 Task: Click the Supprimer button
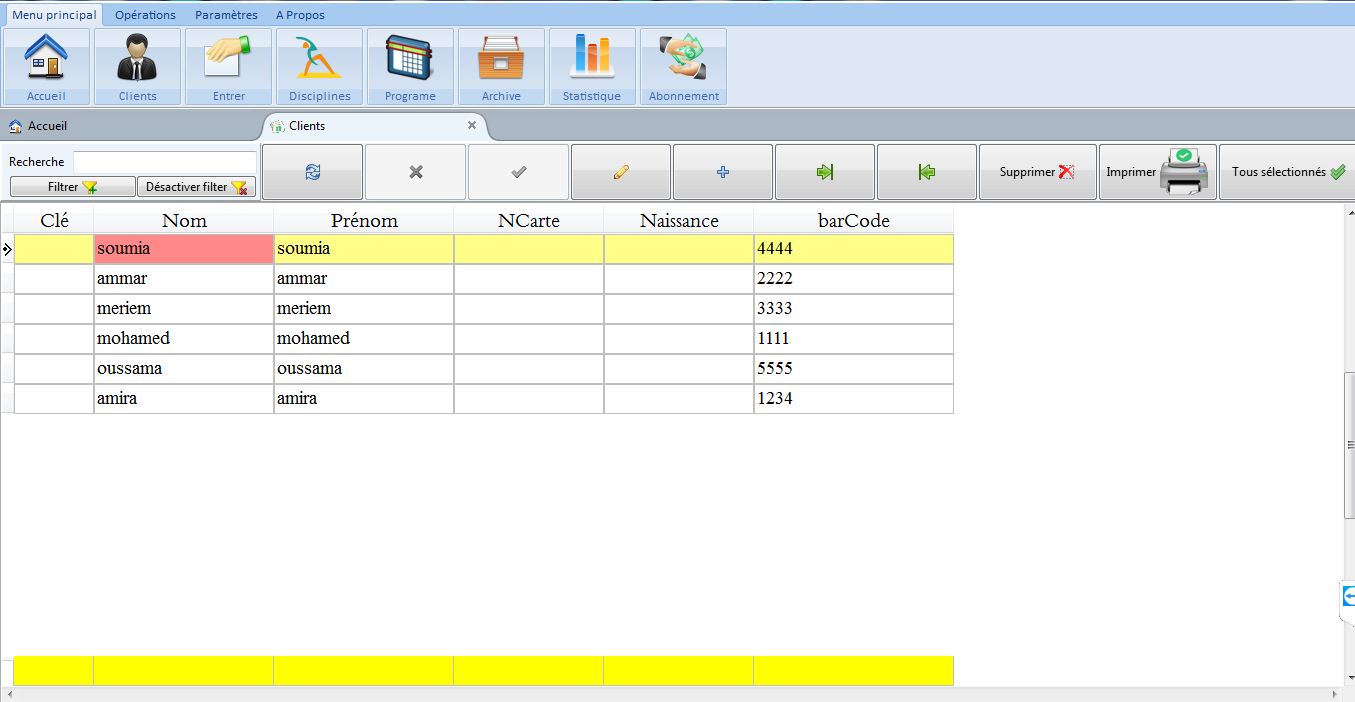(x=1037, y=172)
